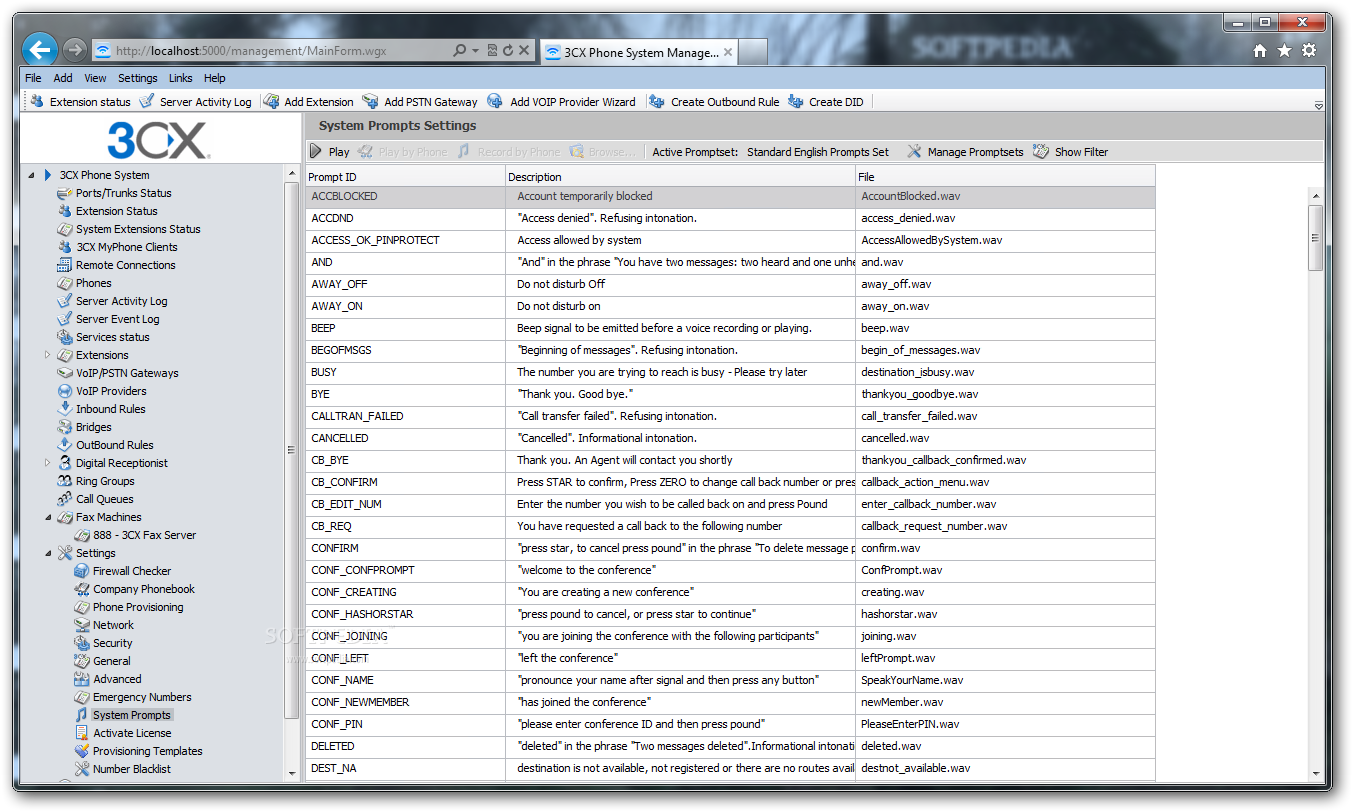Select the CONF_PIN prompt row
Screen dimensions: 1353x812
point(730,724)
